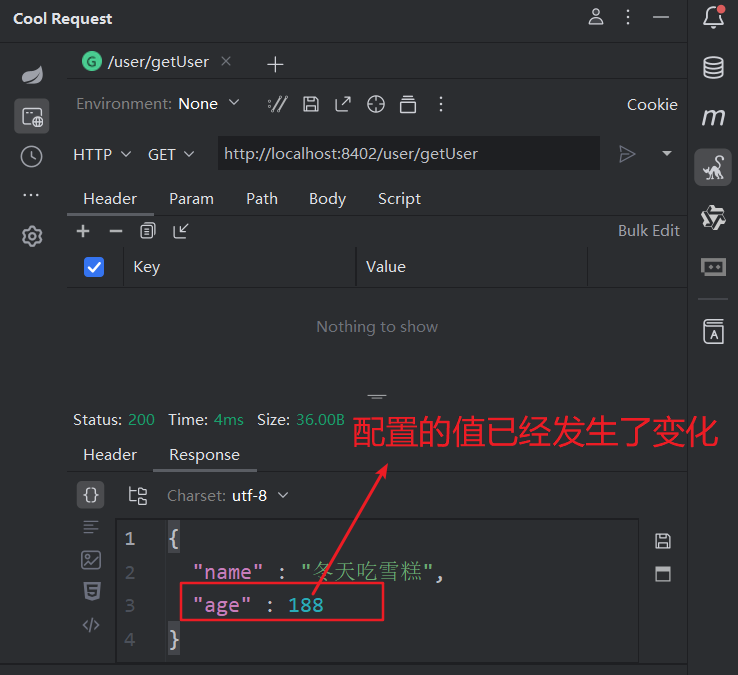
Task: Switch to the Path tab
Action: [262, 199]
